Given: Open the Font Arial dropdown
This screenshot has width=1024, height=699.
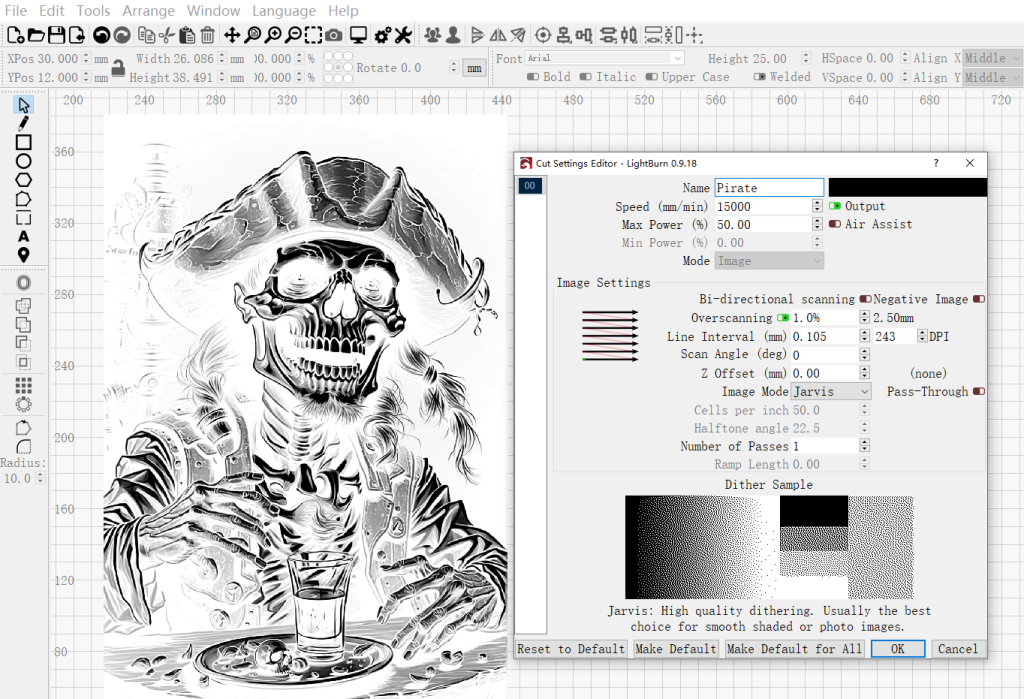Looking at the screenshot, I should click(x=605, y=58).
